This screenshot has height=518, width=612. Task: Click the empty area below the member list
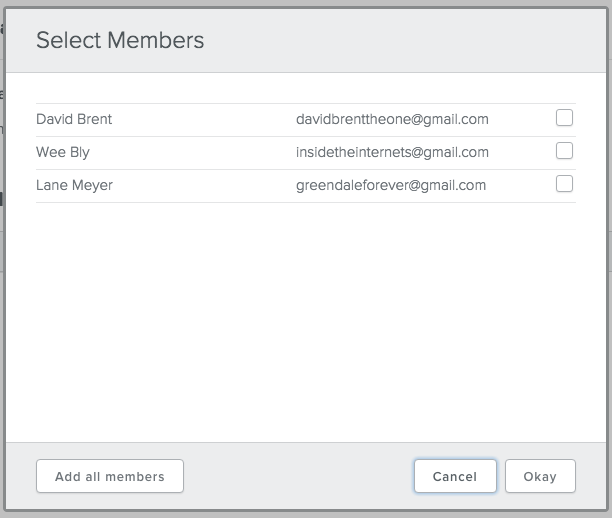click(305, 320)
